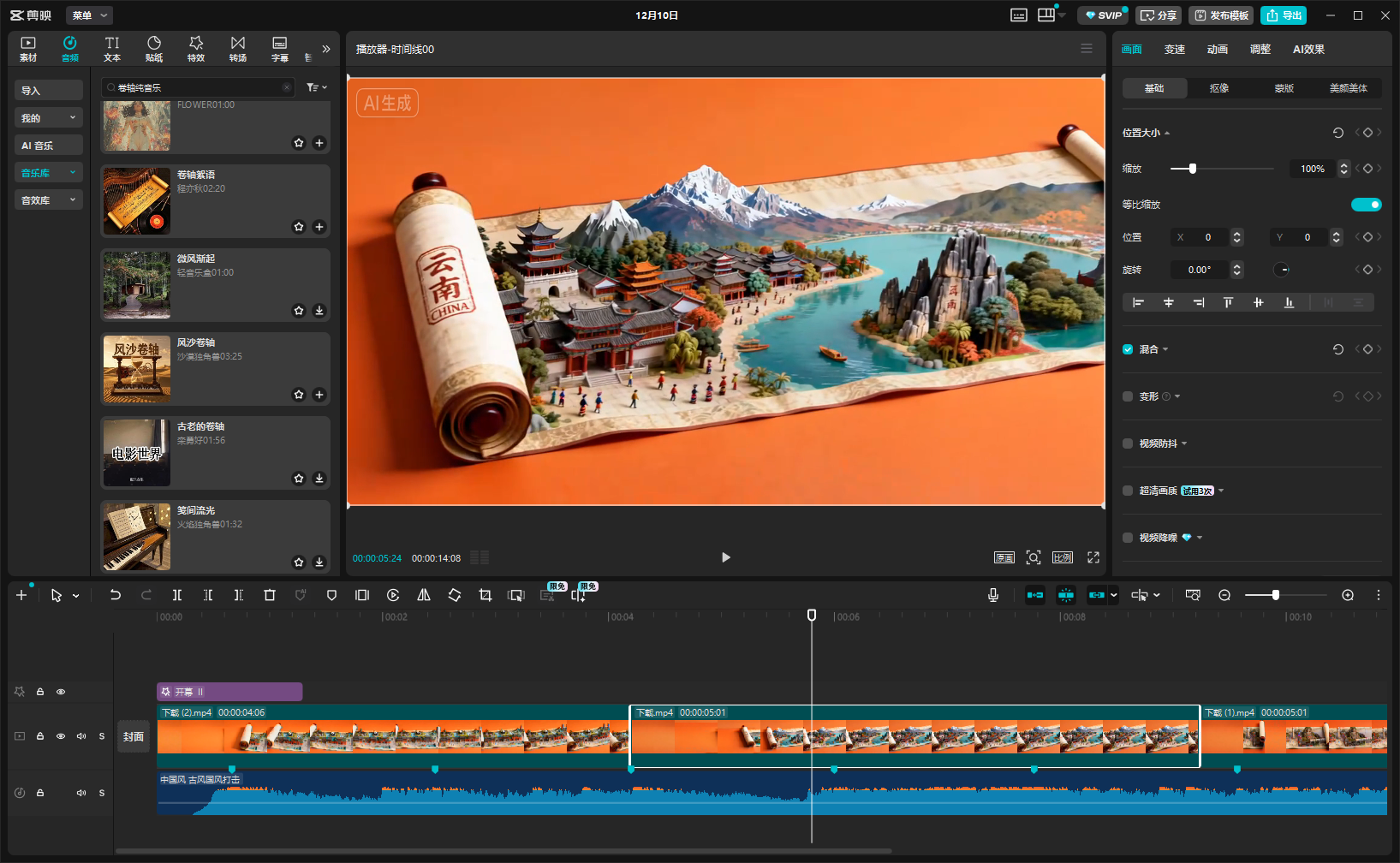Click the mirror flip icon in timeline toolbar
1400x863 pixels.
click(x=424, y=595)
